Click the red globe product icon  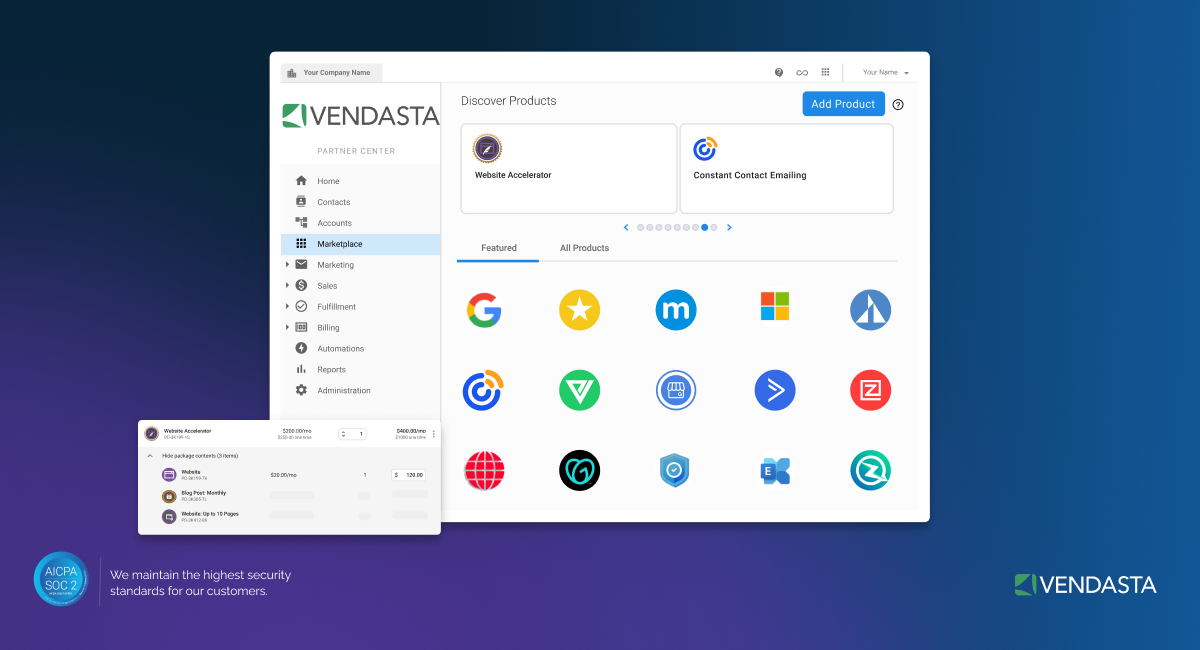pos(484,470)
